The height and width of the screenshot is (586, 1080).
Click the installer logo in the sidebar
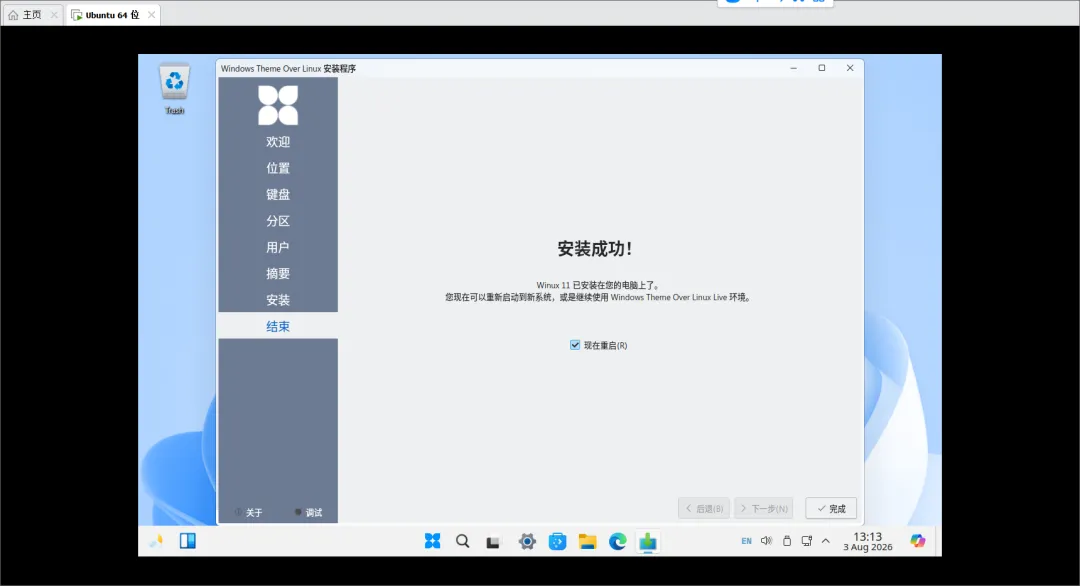coord(278,105)
